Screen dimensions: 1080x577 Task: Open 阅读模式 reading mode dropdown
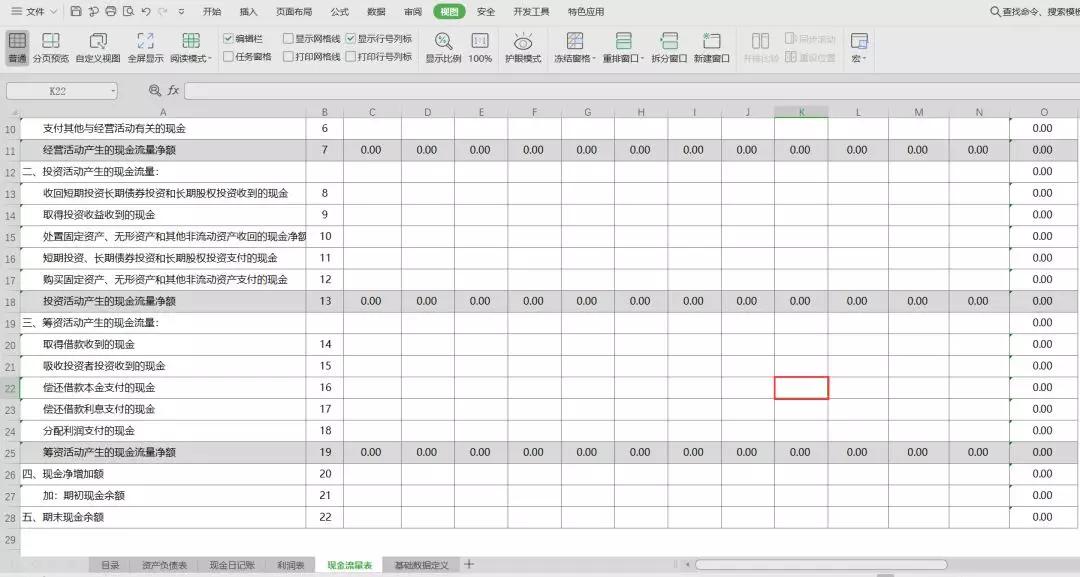click(191, 48)
